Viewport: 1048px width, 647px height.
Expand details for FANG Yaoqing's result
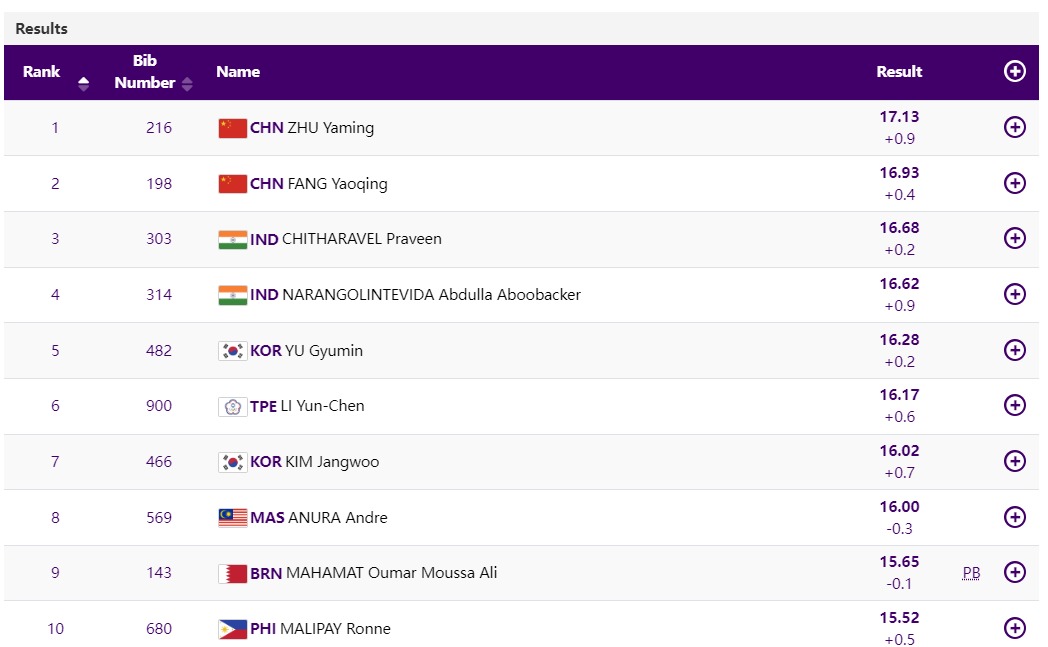pos(1014,183)
